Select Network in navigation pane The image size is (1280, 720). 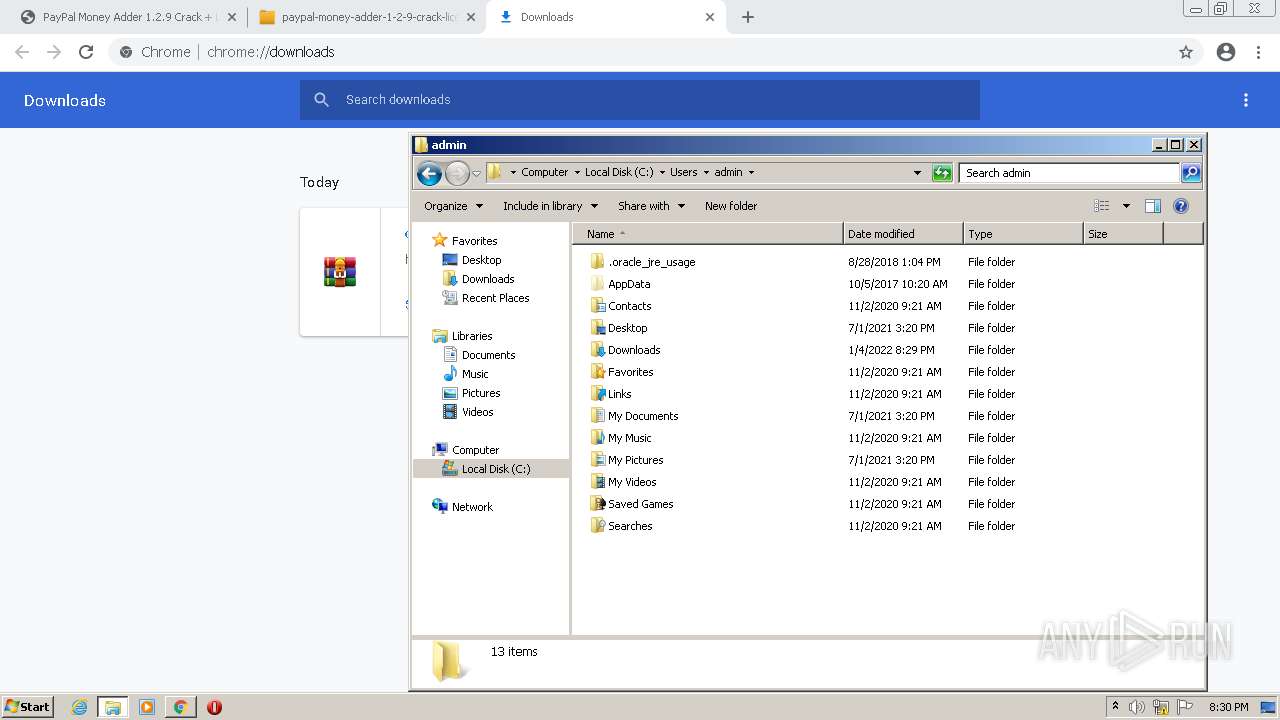pyautogui.click(x=472, y=507)
